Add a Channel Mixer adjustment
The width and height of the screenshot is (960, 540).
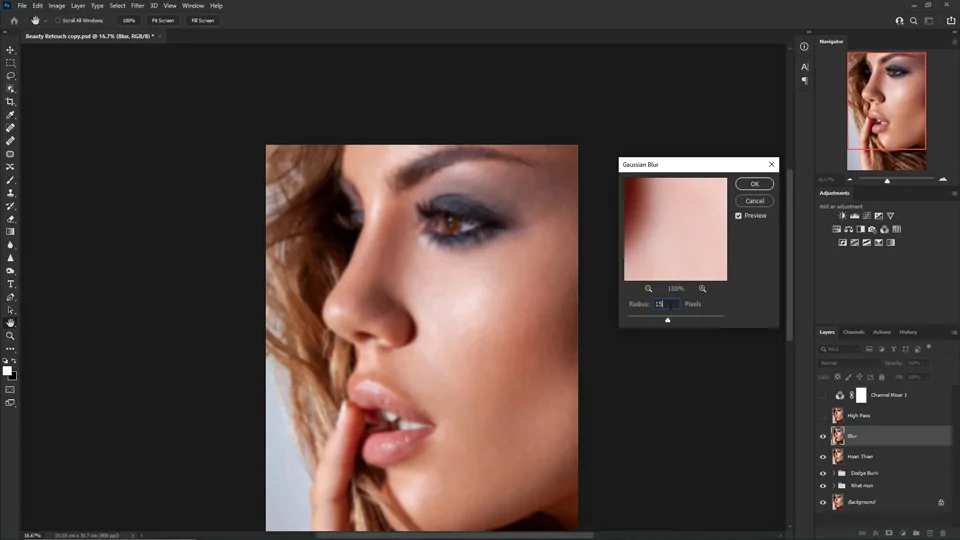click(x=885, y=229)
